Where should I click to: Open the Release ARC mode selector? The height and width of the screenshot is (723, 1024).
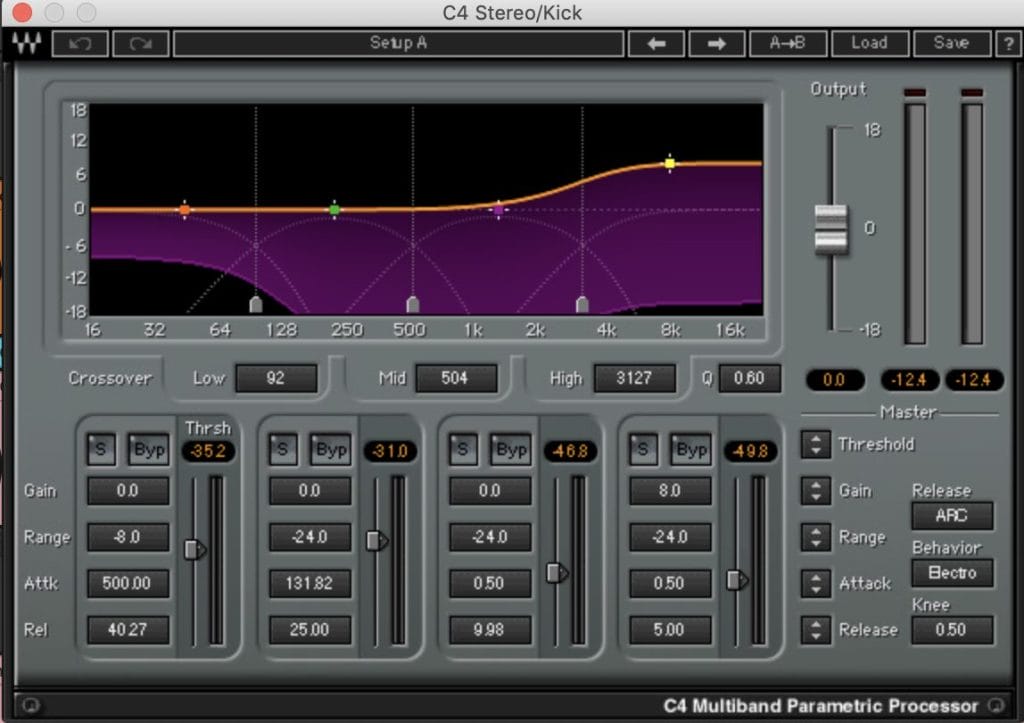click(x=951, y=516)
